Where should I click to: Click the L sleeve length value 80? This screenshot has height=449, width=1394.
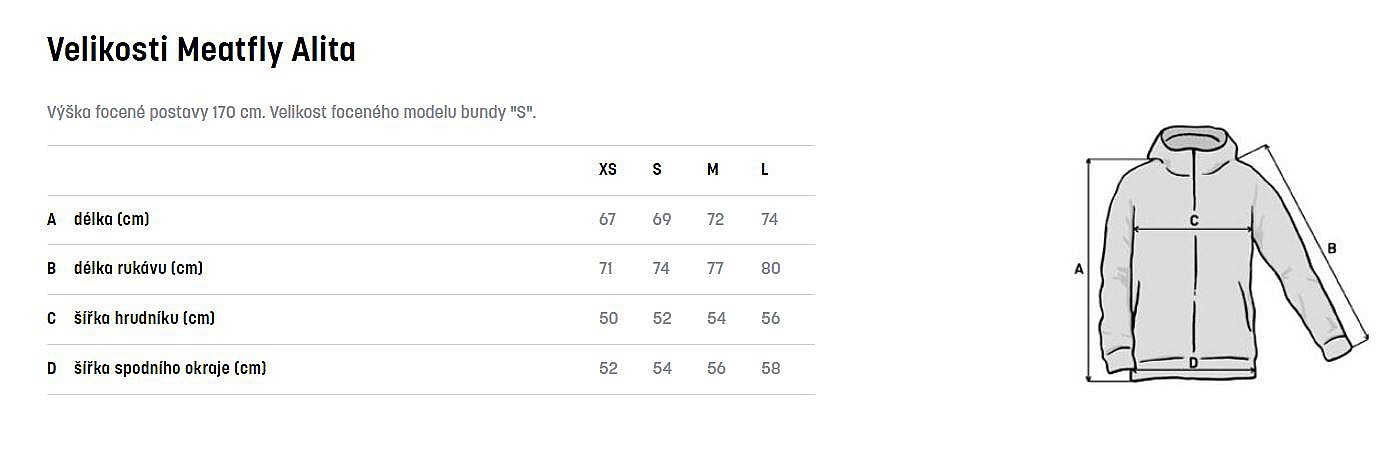(770, 268)
